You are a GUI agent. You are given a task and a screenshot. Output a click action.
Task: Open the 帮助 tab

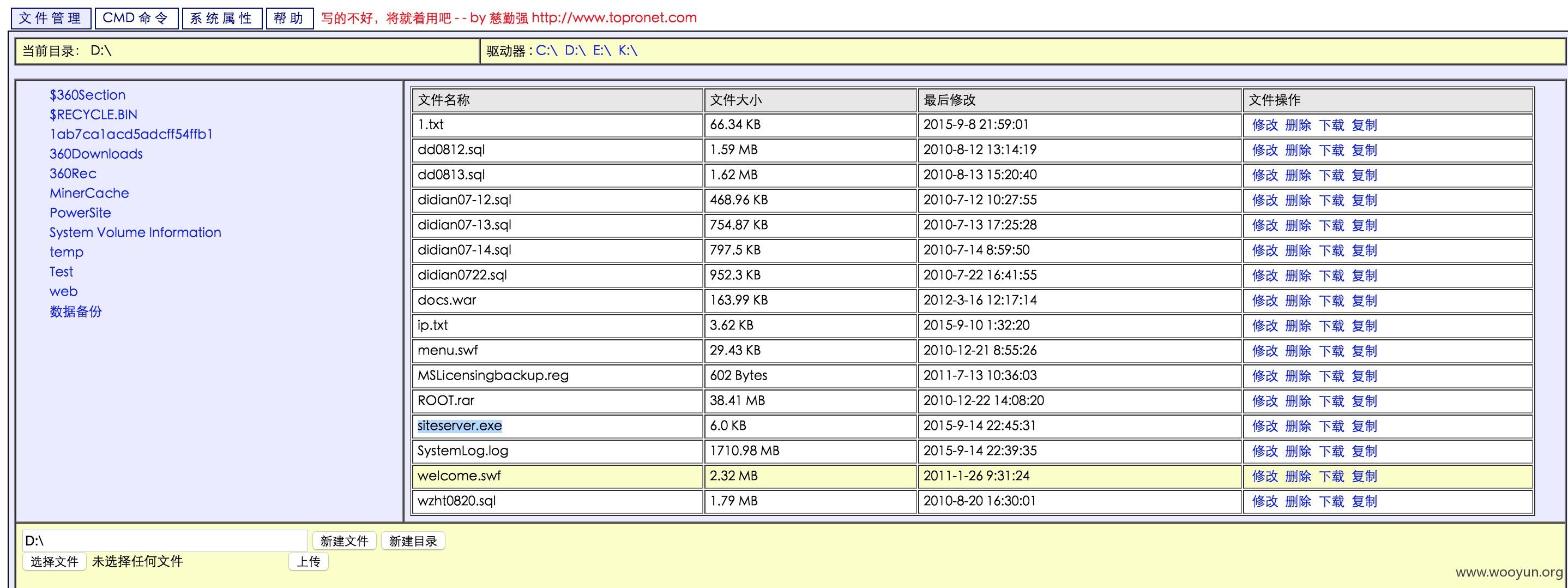289,18
